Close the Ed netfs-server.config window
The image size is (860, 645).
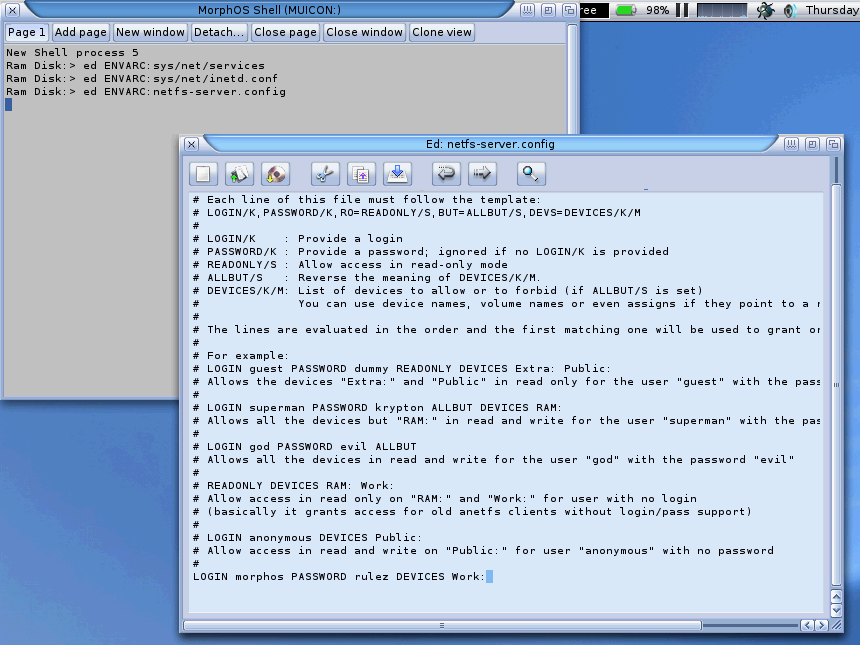coord(191,144)
